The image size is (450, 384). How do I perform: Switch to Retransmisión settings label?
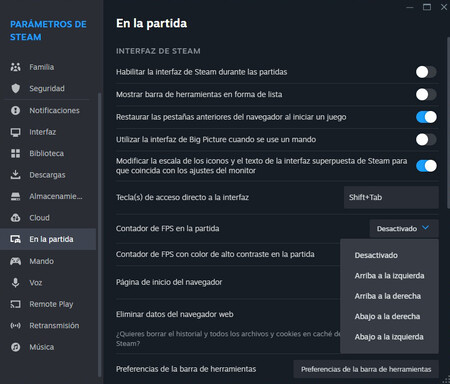[54, 325]
